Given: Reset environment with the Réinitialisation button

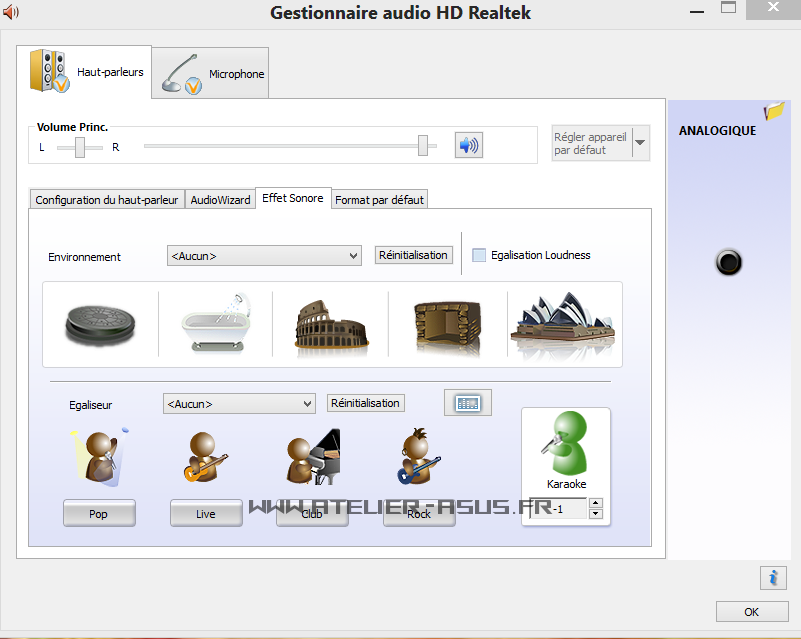Looking at the screenshot, I should click(x=413, y=254).
